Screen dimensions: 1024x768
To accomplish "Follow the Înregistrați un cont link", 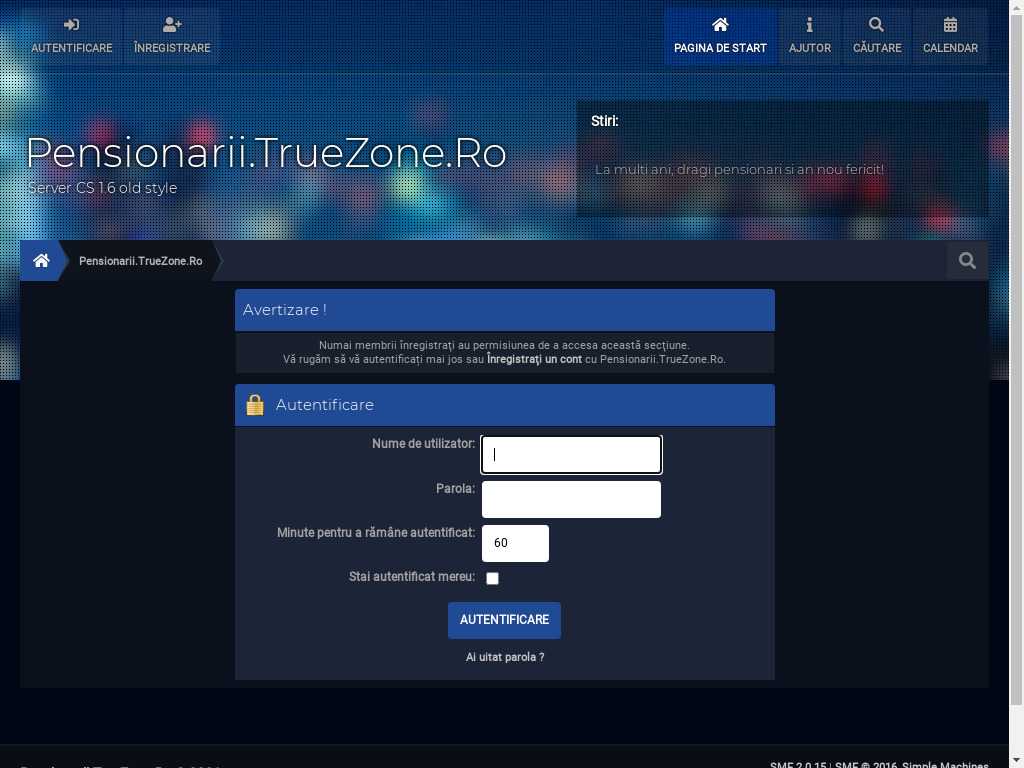I will (534, 359).
